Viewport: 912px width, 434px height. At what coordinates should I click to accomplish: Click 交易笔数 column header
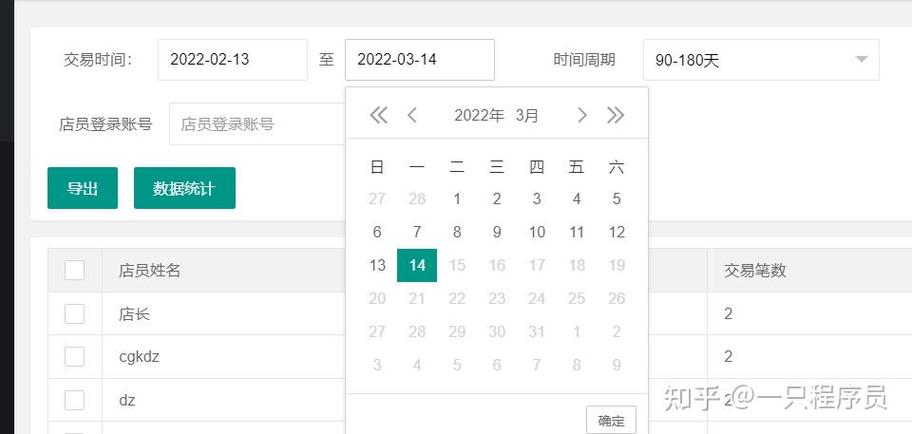point(755,270)
